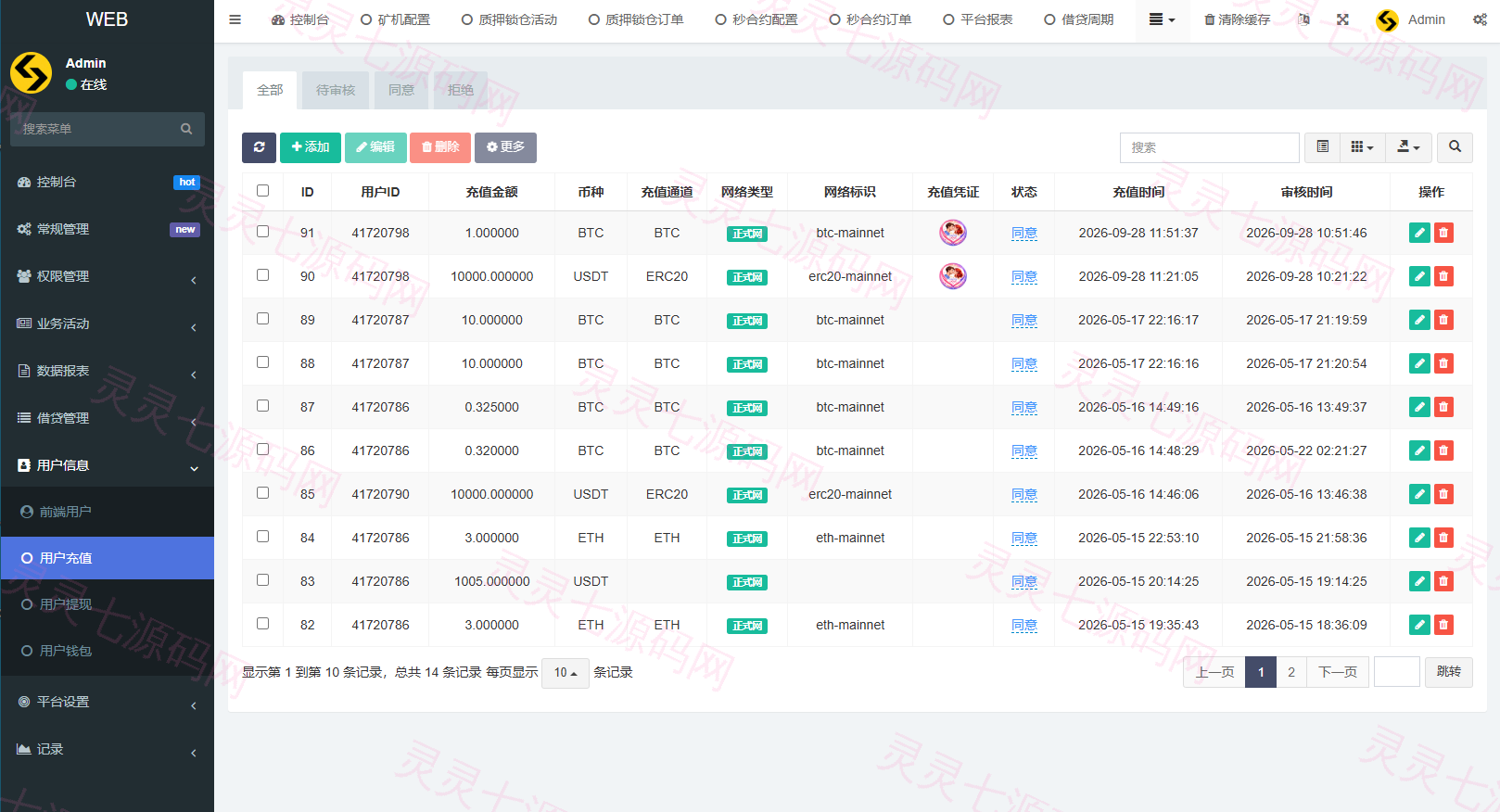
Task: Delete record ID 85 with red trash icon
Action: [x=1443, y=494]
